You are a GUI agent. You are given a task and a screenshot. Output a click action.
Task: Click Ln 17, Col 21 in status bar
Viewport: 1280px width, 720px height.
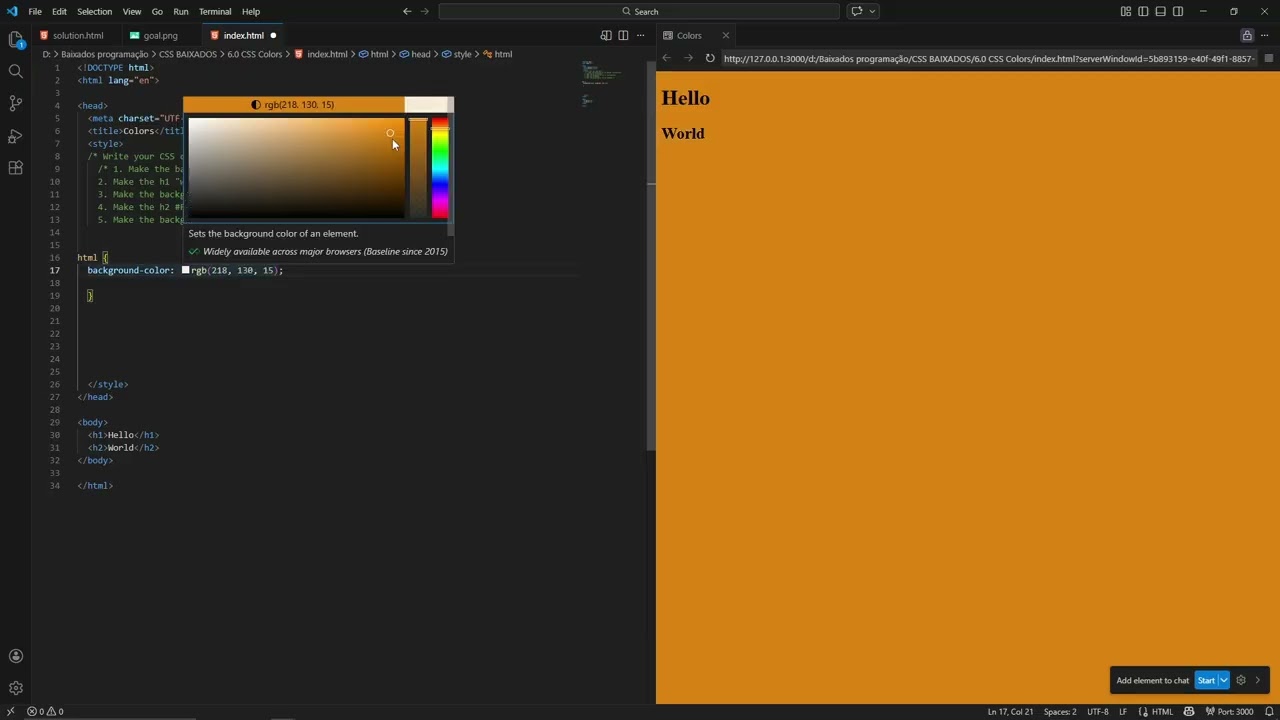[x=1010, y=712]
